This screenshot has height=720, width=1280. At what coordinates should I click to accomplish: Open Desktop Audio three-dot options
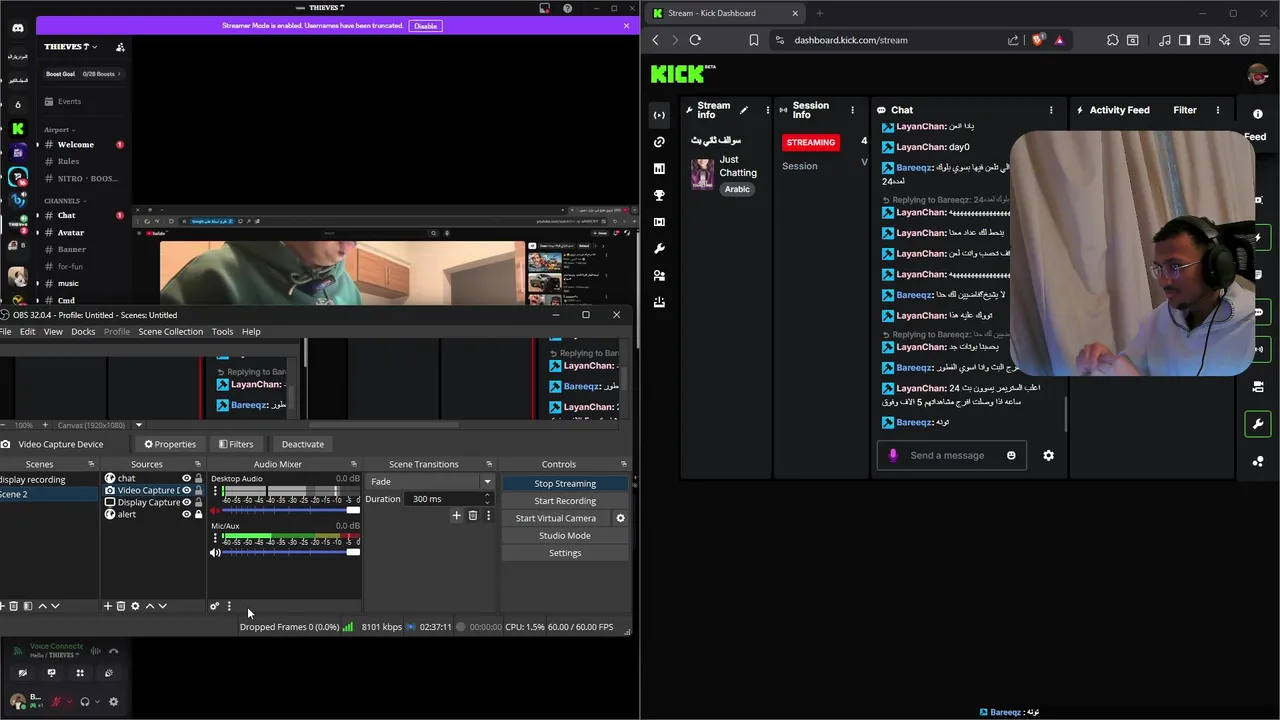(x=215, y=491)
